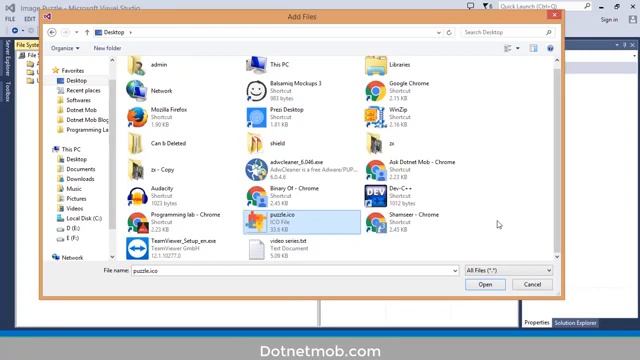Click the Cancel button
This screenshot has height=360, width=640.
[x=532, y=284]
